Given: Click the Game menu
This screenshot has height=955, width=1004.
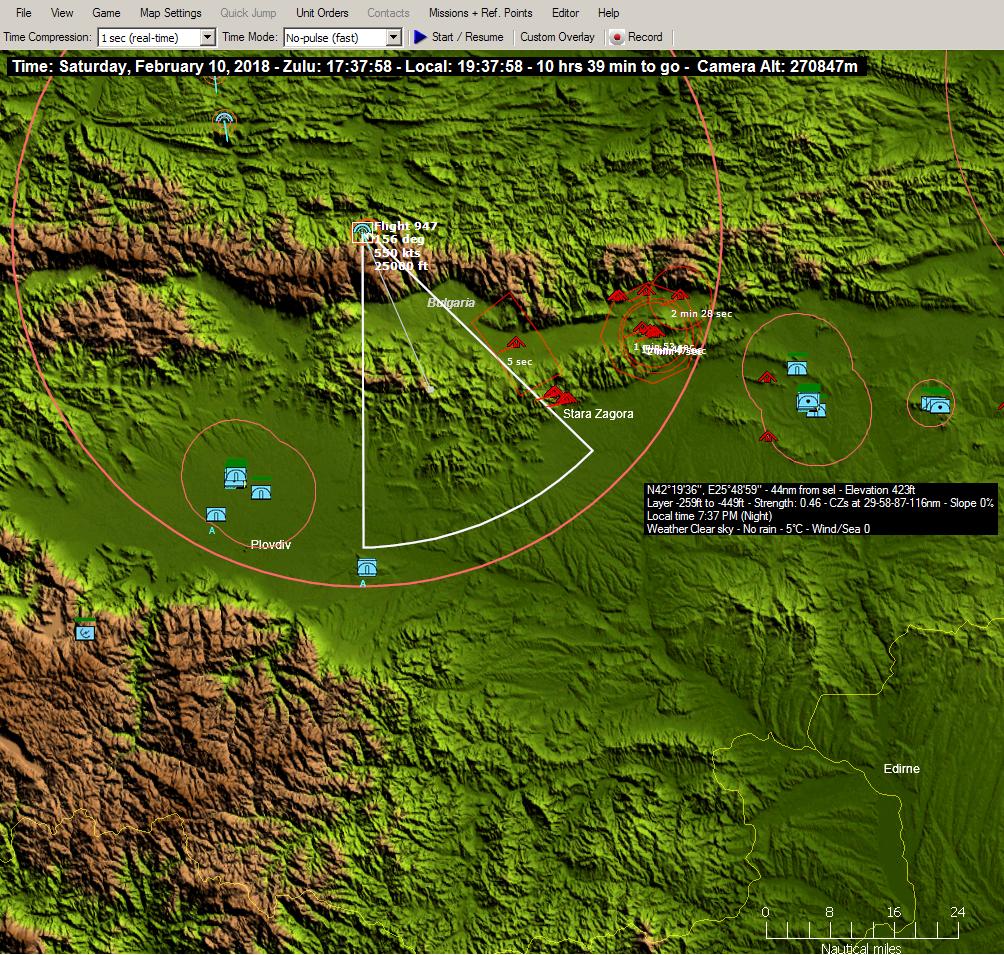Looking at the screenshot, I should point(106,13).
